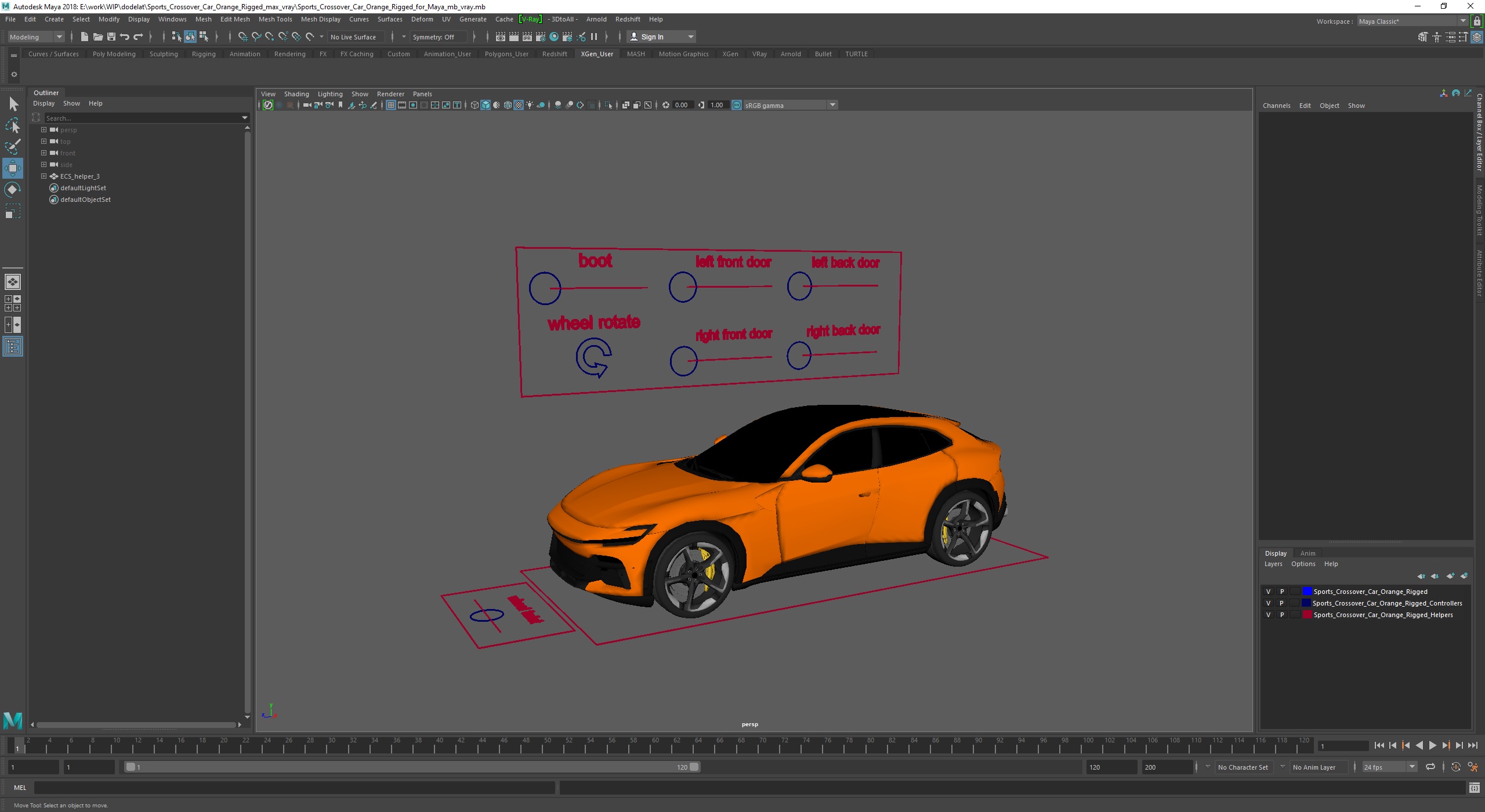Open the 24 fps frame rate dropdown
Image resolution: width=1485 pixels, height=812 pixels.
[x=1389, y=767]
